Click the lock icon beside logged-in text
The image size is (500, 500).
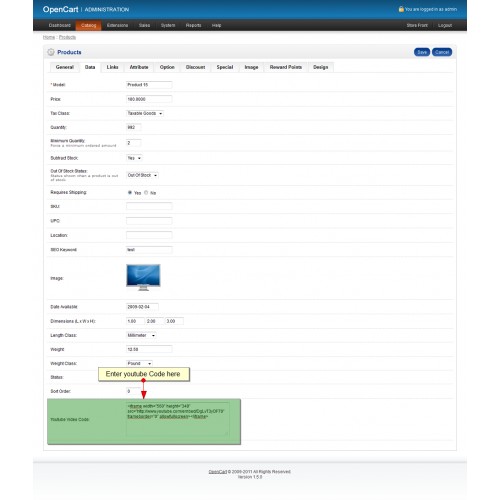(401, 9)
